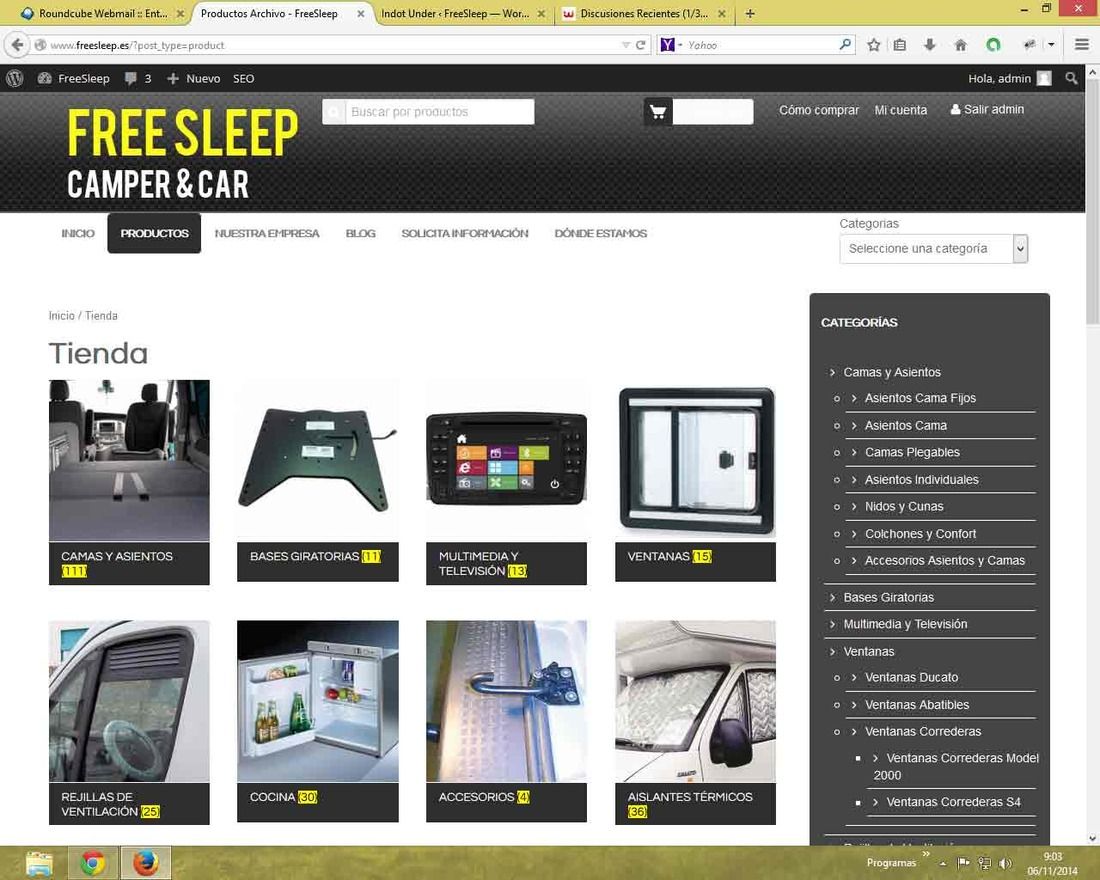Open the toolbar addon dropdown arrow

1051,45
